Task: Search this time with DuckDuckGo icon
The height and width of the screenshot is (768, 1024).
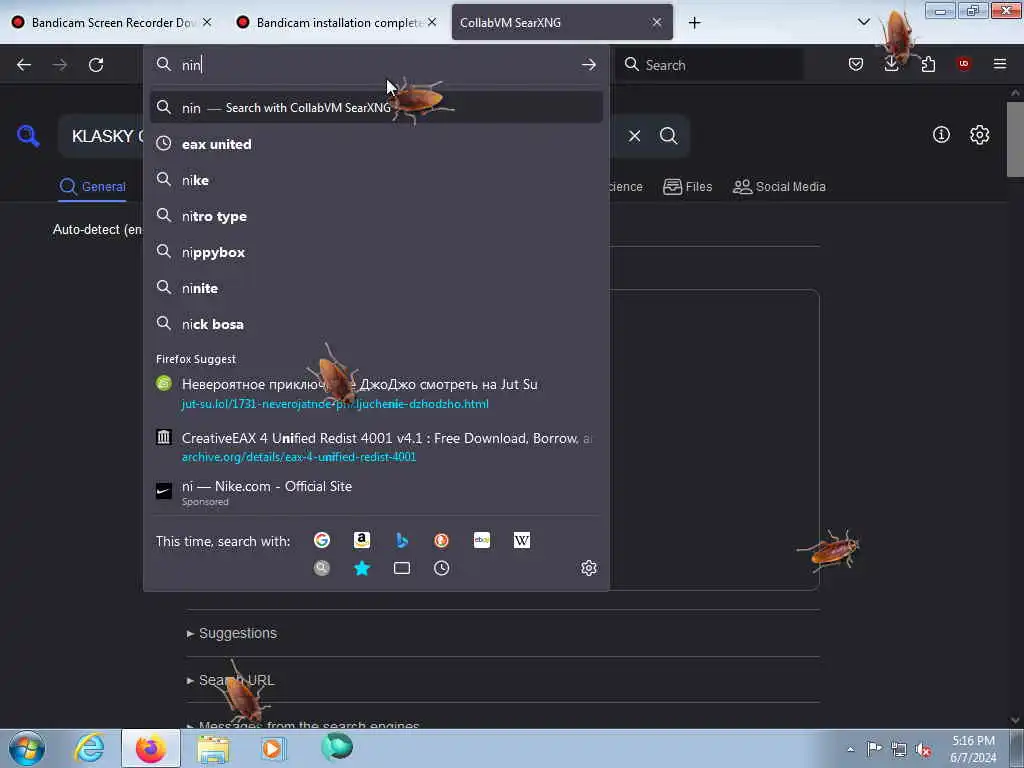Action: pos(441,540)
